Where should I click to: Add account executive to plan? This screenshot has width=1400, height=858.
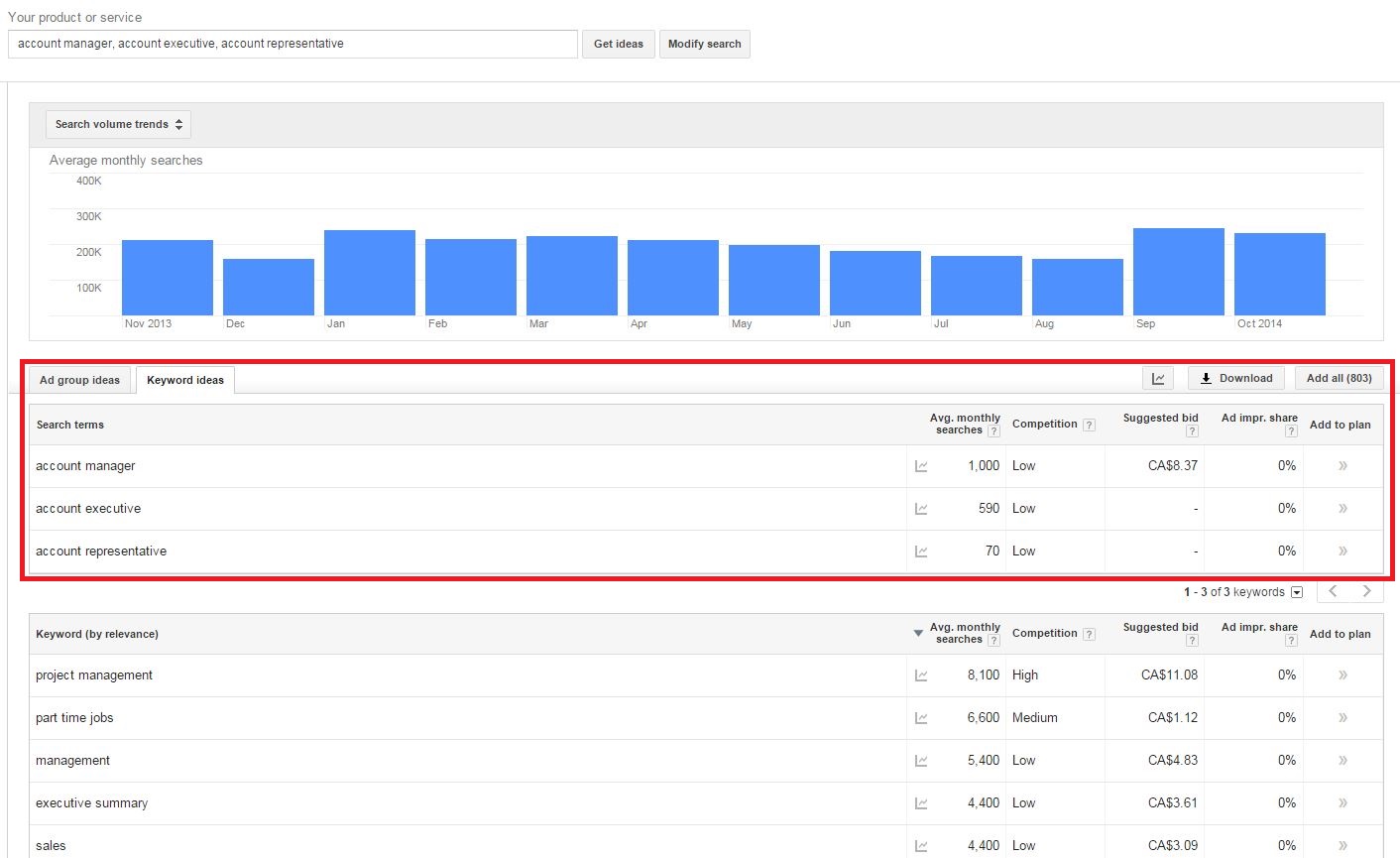point(1342,509)
